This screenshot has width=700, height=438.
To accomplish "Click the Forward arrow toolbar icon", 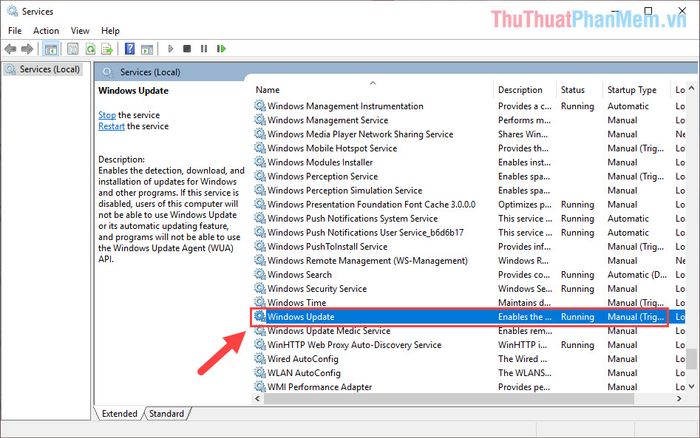I will (x=27, y=49).
